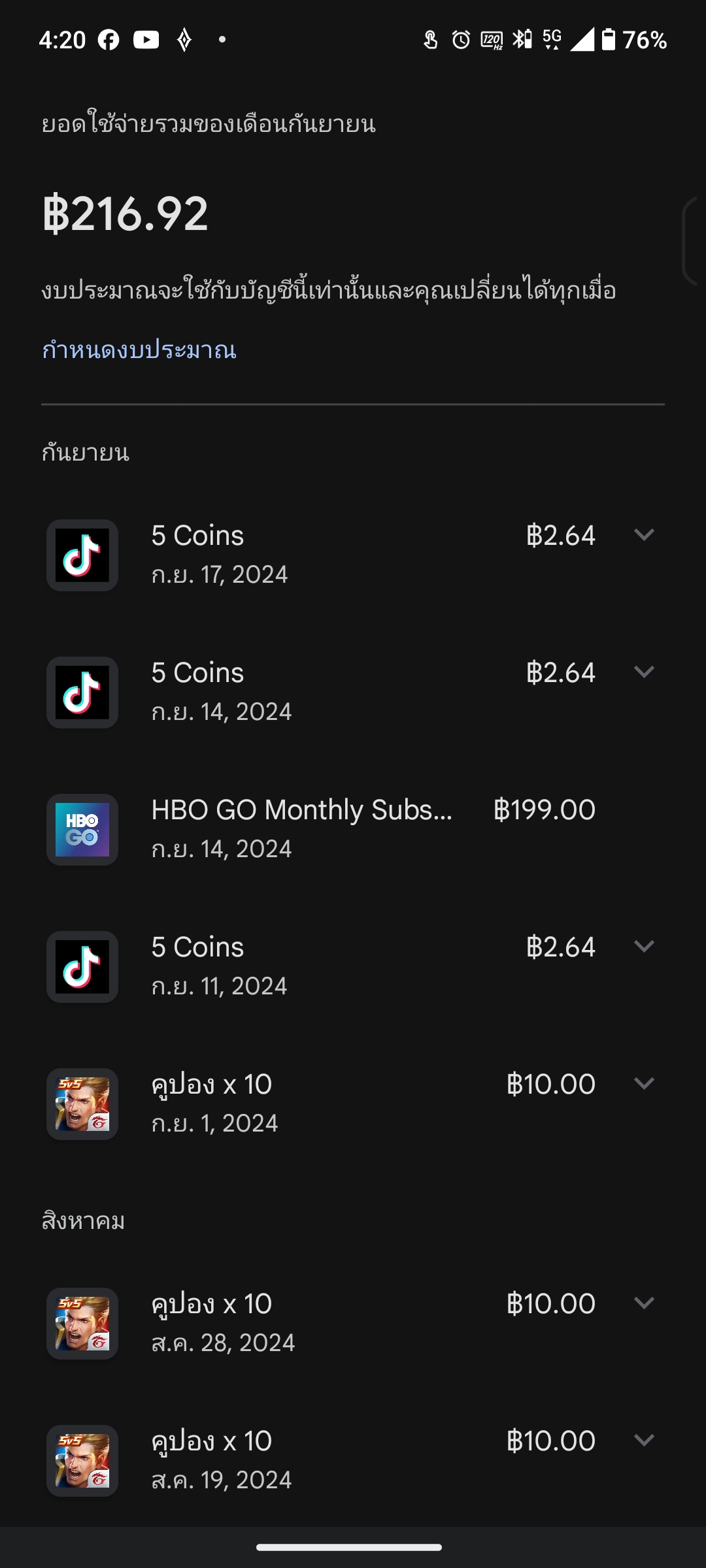Image resolution: width=706 pixels, height=1568 pixels.
Task: Tap the game icon for Aug 19 coupon
Action: tap(82, 1461)
